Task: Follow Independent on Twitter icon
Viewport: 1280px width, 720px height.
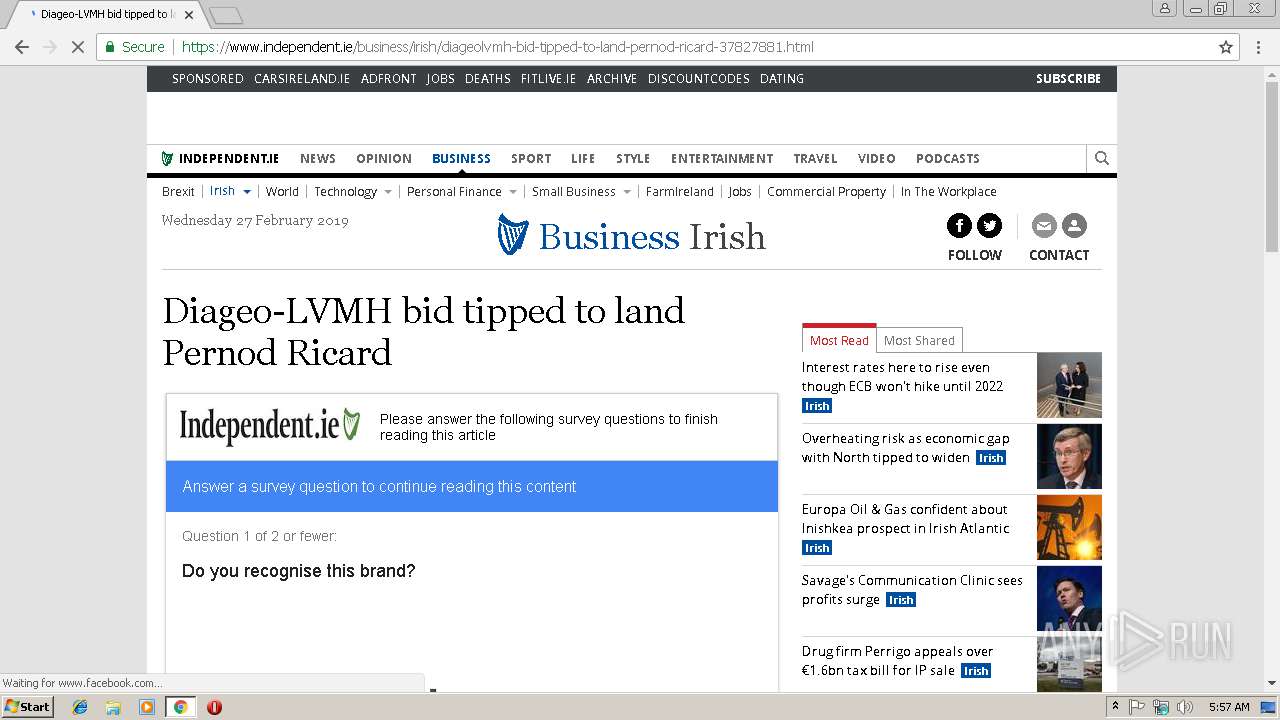Action: click(x=989, y=226)
